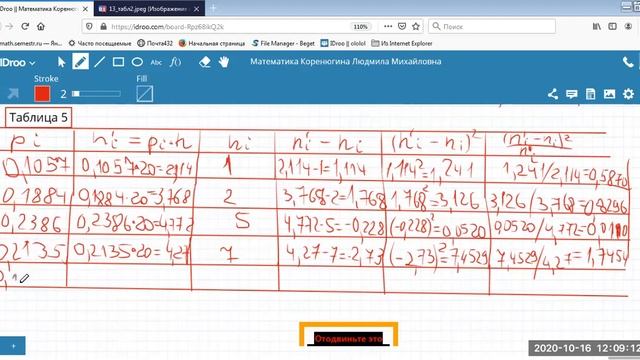
Task: Open the IDroo settings gear
Action: tap(628, 94)
